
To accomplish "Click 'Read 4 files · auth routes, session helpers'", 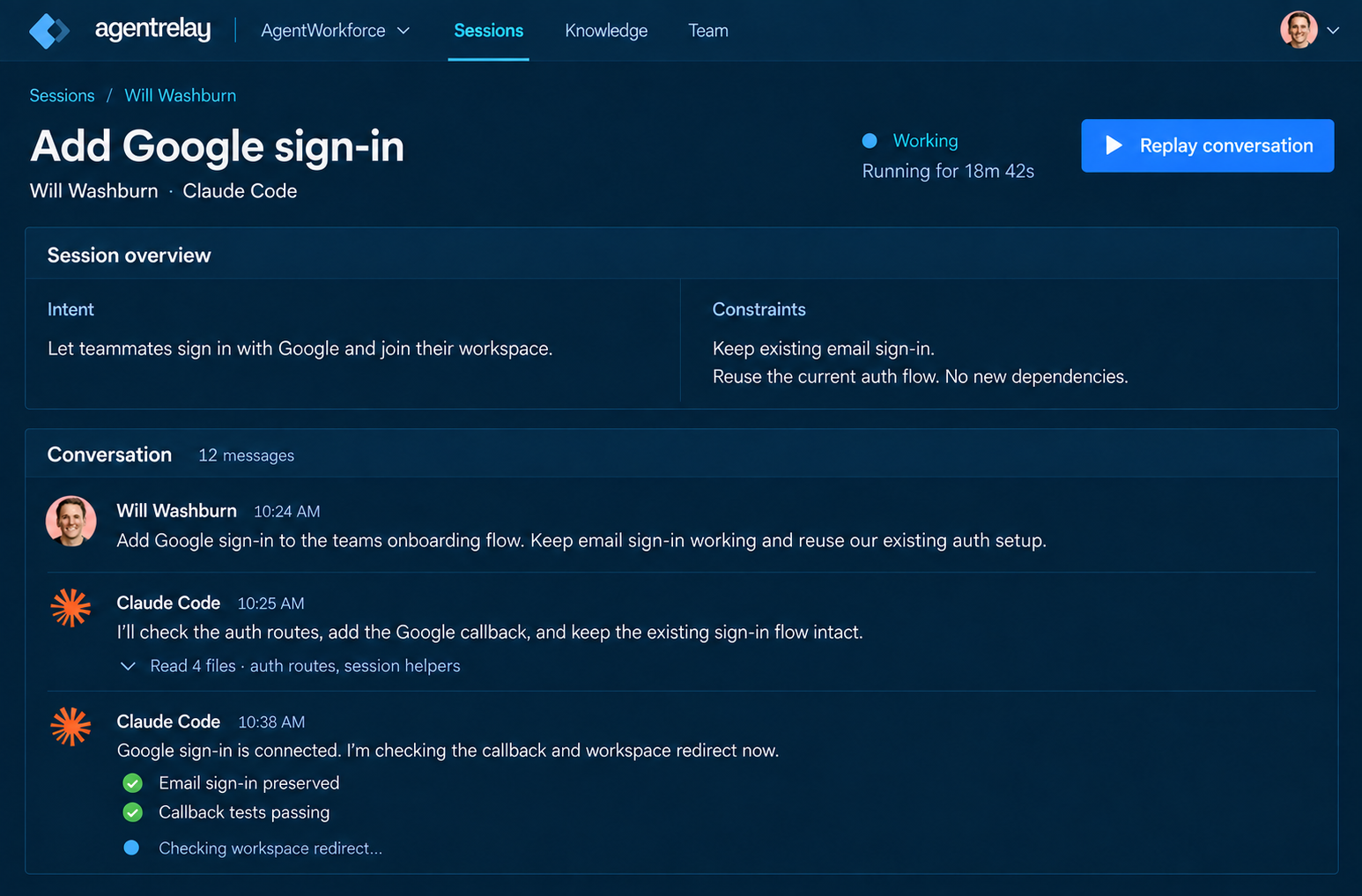I will pyautogui.click(x=305, y=666).
